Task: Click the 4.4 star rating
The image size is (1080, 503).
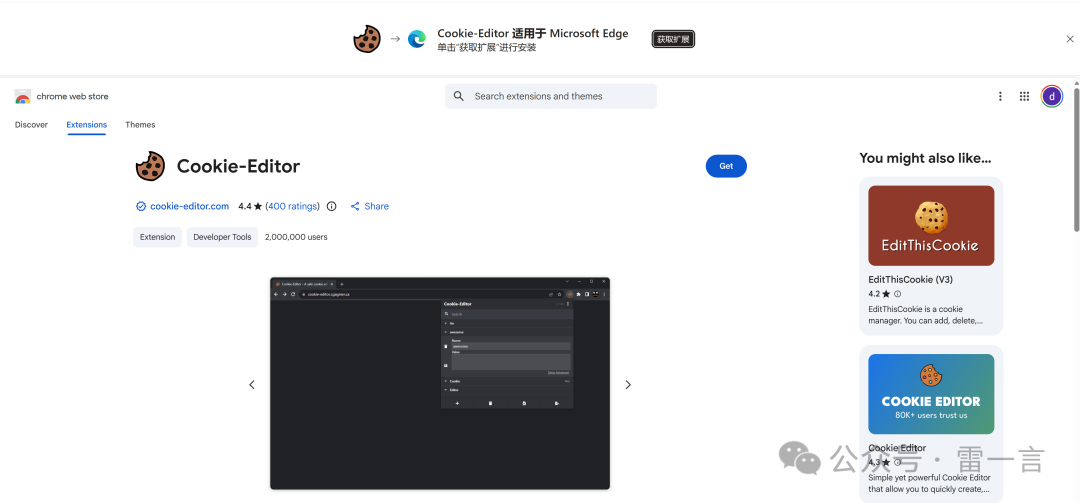Action: 250,206
